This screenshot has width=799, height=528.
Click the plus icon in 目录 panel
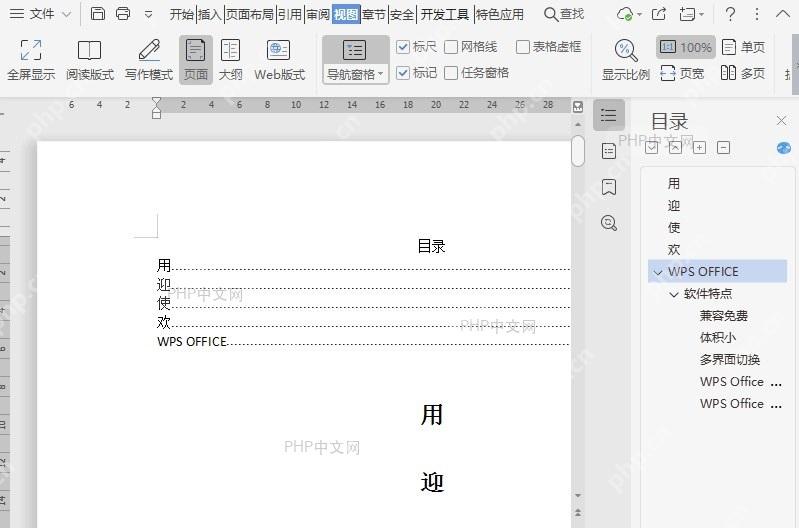[700, 148]
